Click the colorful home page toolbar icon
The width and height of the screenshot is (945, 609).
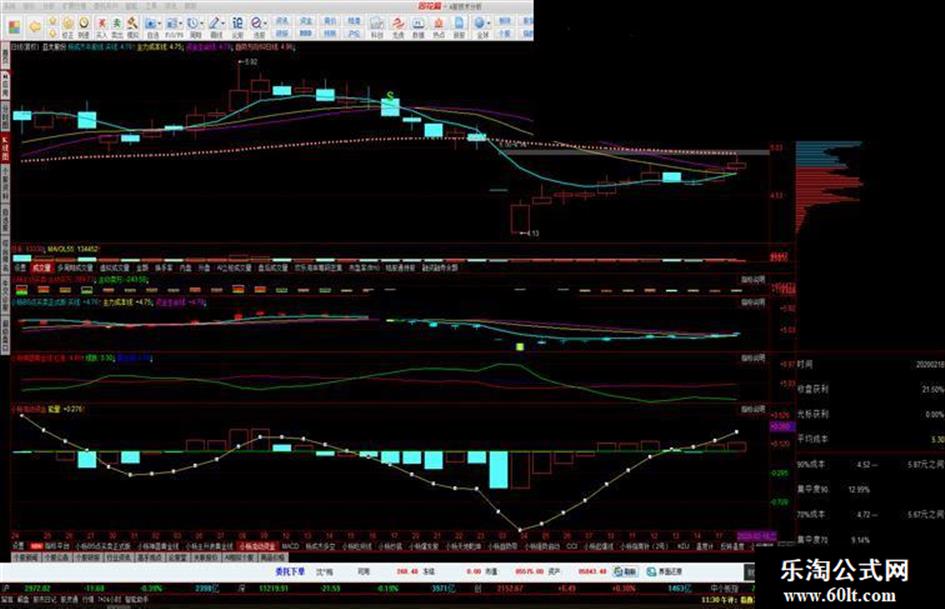[14, 27]
